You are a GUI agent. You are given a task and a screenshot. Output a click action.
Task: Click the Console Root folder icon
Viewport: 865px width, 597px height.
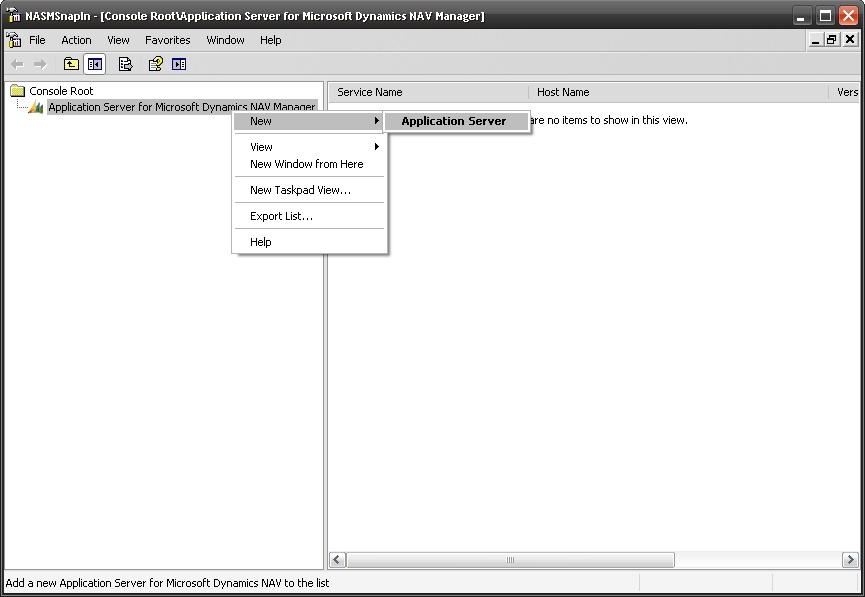pyautogui.click(x=18, y=90)
